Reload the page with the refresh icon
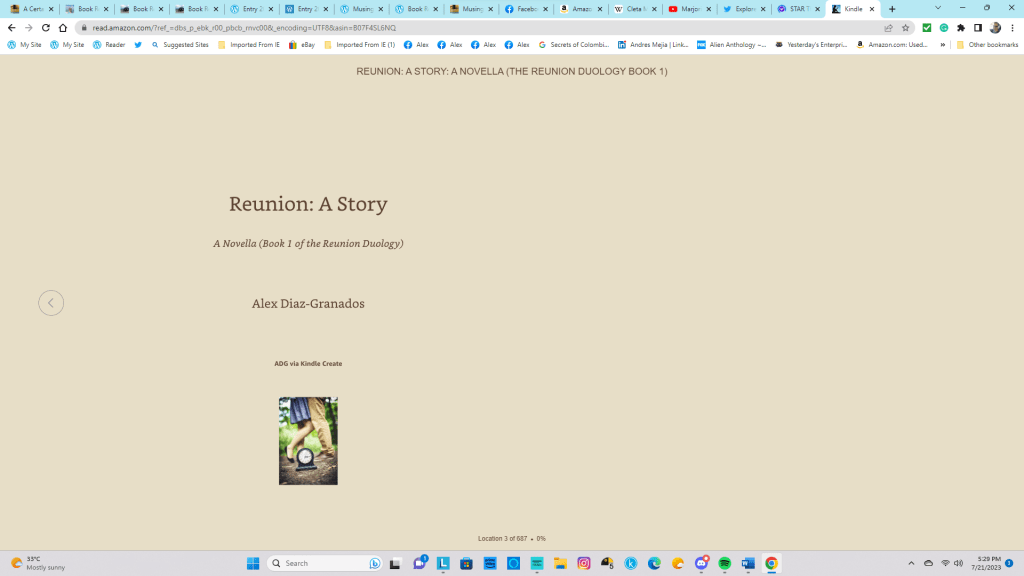This screenshot has height=576, width=1024. 46,28
